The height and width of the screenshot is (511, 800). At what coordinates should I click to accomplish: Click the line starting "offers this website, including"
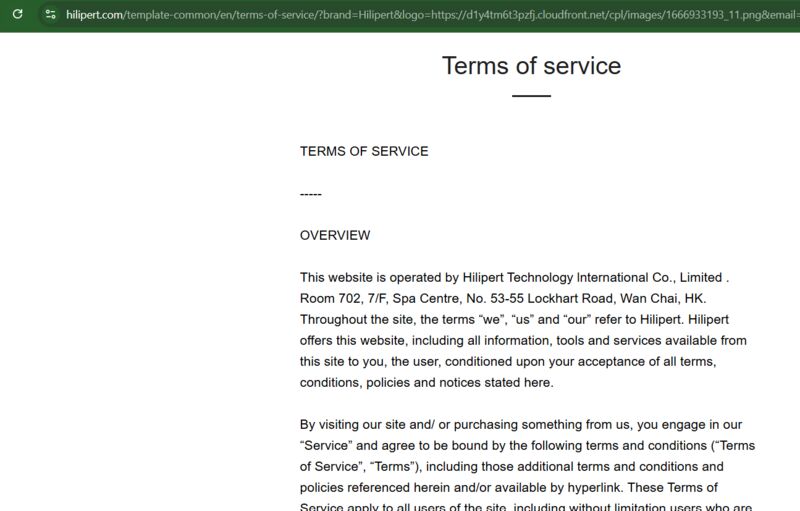tap(523, 341)
